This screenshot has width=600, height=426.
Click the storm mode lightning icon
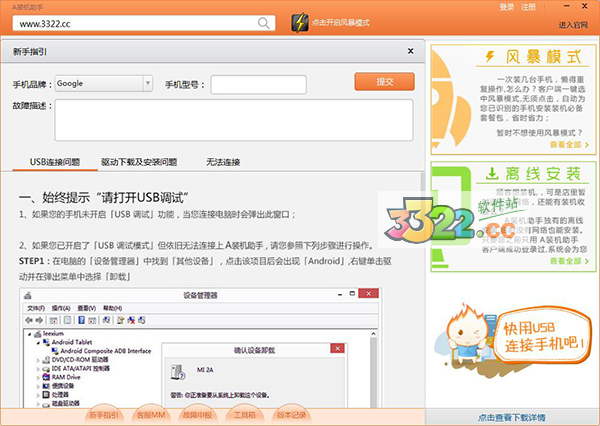tap(300, 23)
